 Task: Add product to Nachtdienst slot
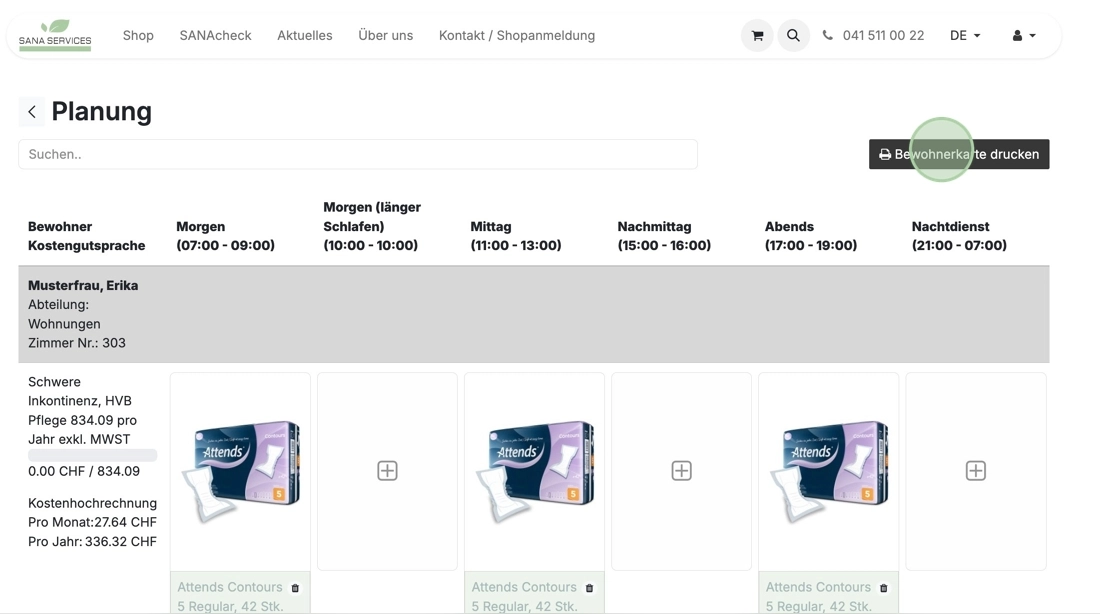(x=975, y=470)
